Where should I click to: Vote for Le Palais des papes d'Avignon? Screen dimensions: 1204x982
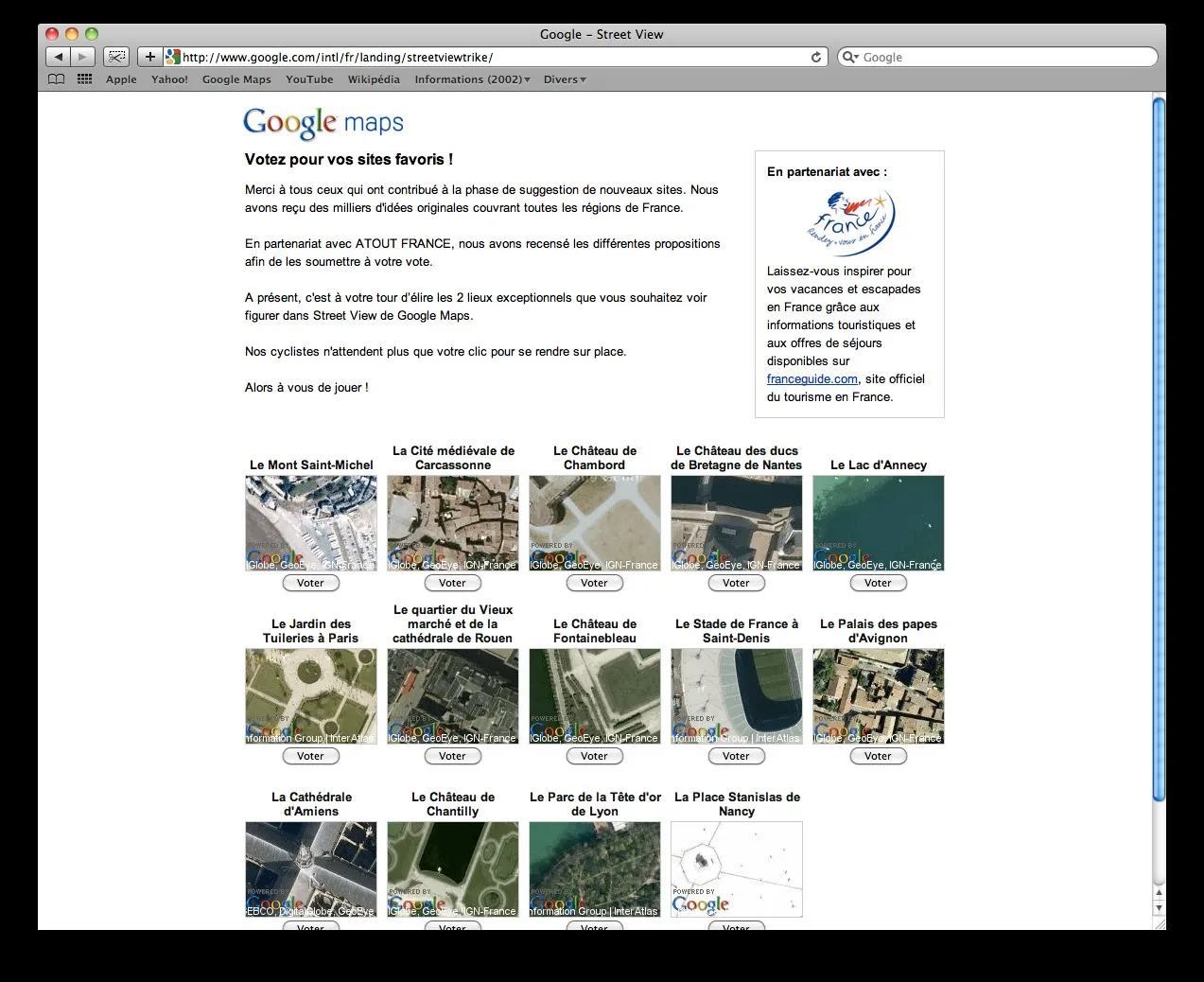(878, 756)
